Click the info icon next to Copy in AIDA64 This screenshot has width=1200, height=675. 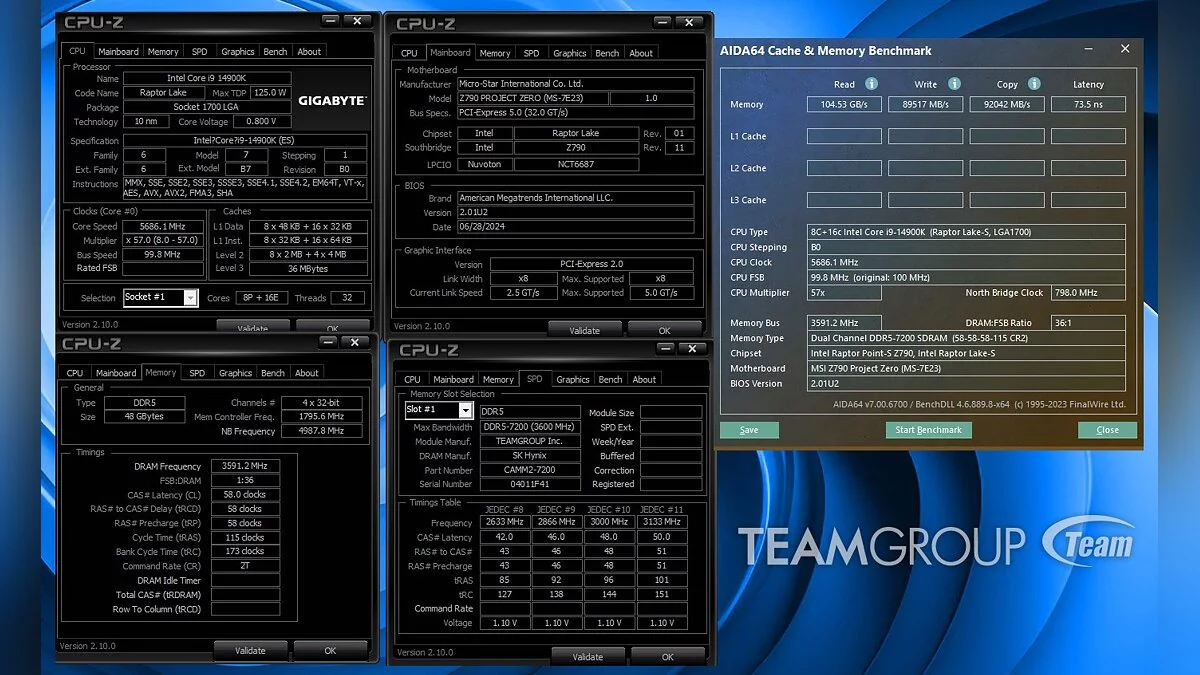point(1034,84)
